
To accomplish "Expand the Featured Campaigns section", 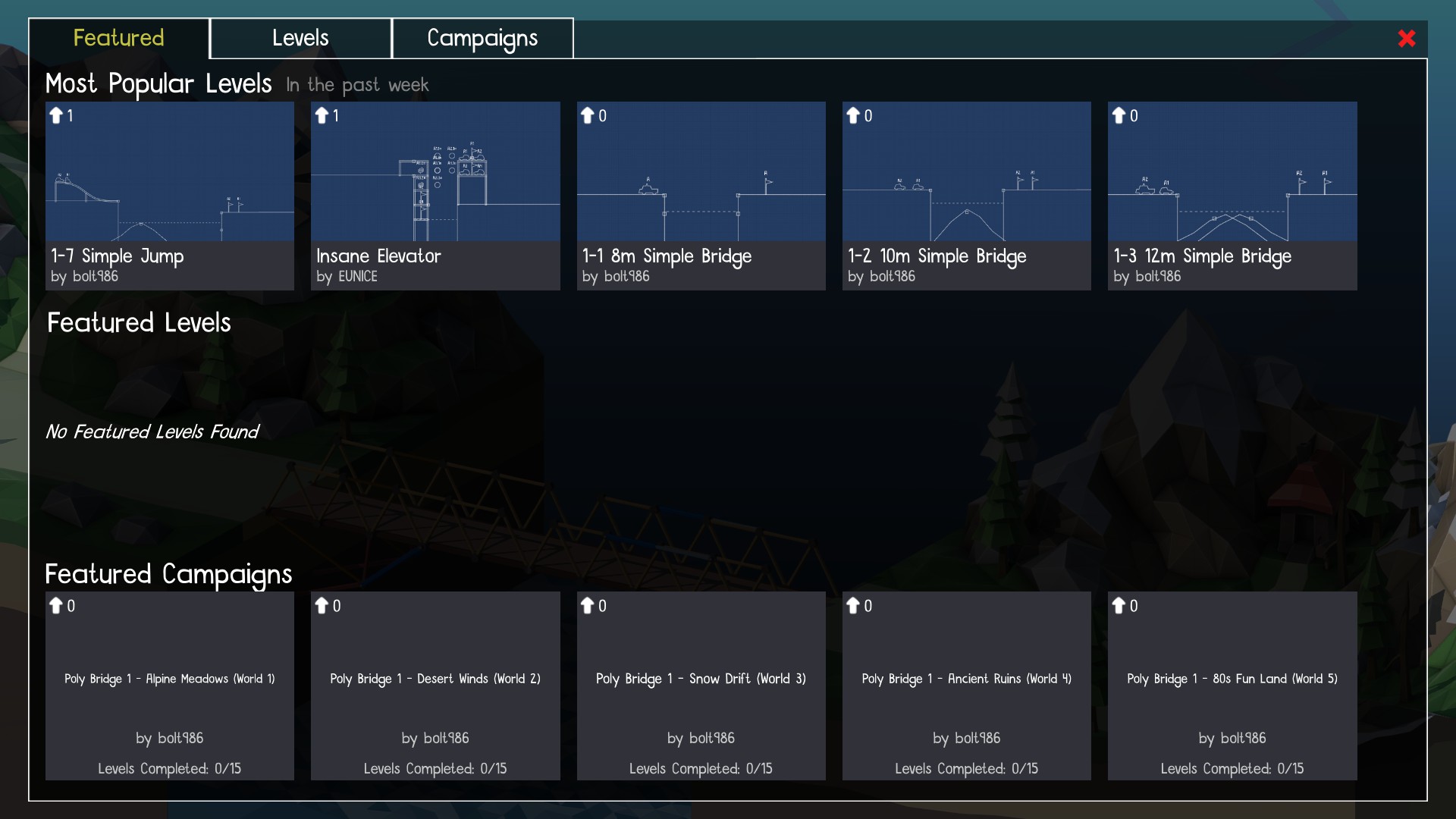I will point(168,572).
